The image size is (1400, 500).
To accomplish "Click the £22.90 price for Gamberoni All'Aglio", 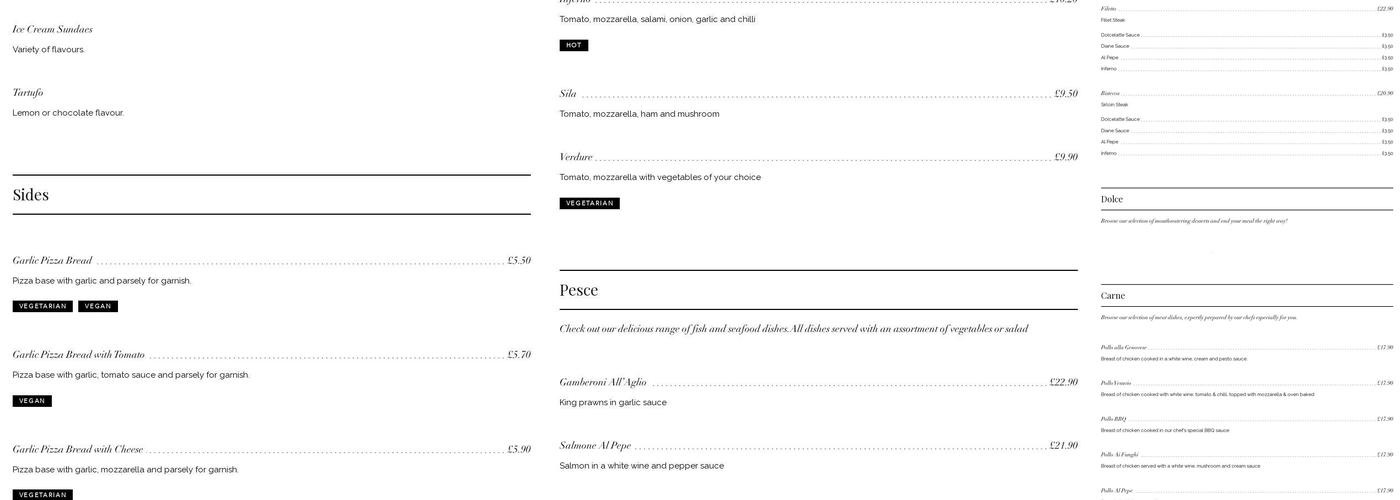I will click(1063, 382).
